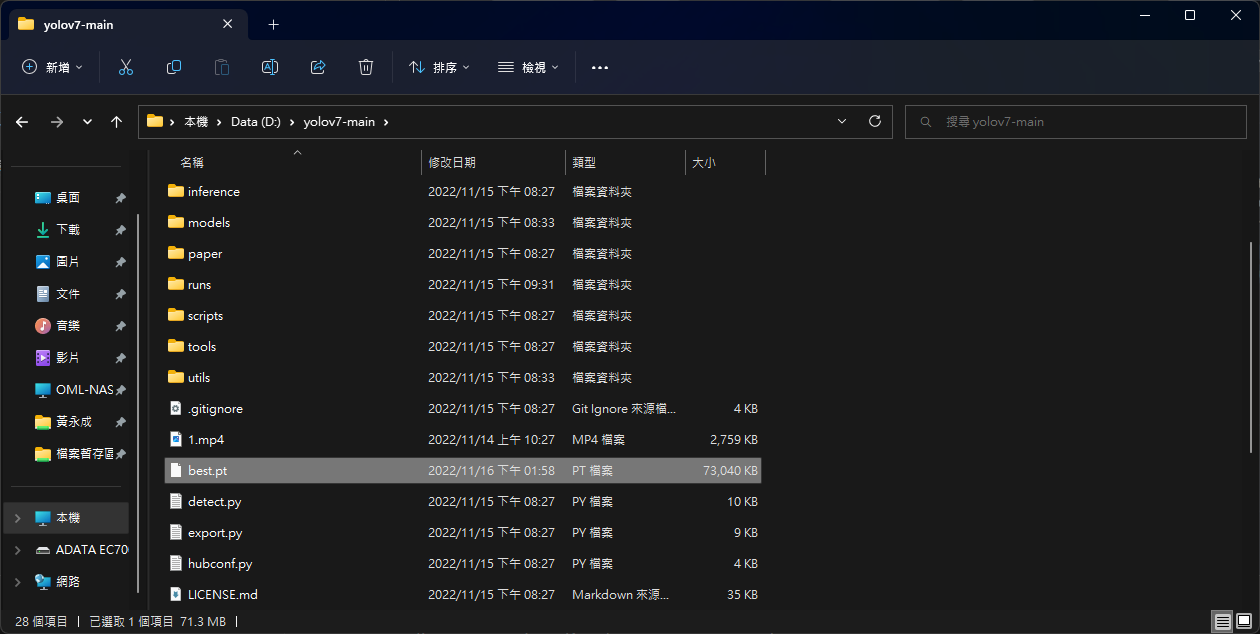Go up one folder level arrow
Image resolution: width=1260 pixels, height=634 pixels.
click(116, 121)
